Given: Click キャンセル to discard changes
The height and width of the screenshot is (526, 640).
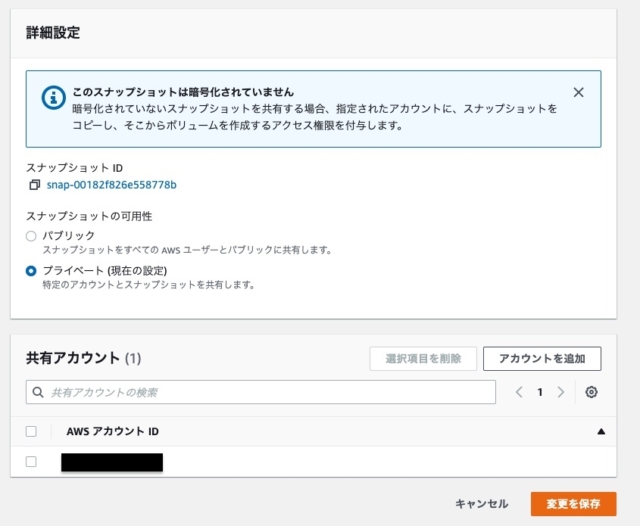Looking at the screenshot, I should point(482,504).
